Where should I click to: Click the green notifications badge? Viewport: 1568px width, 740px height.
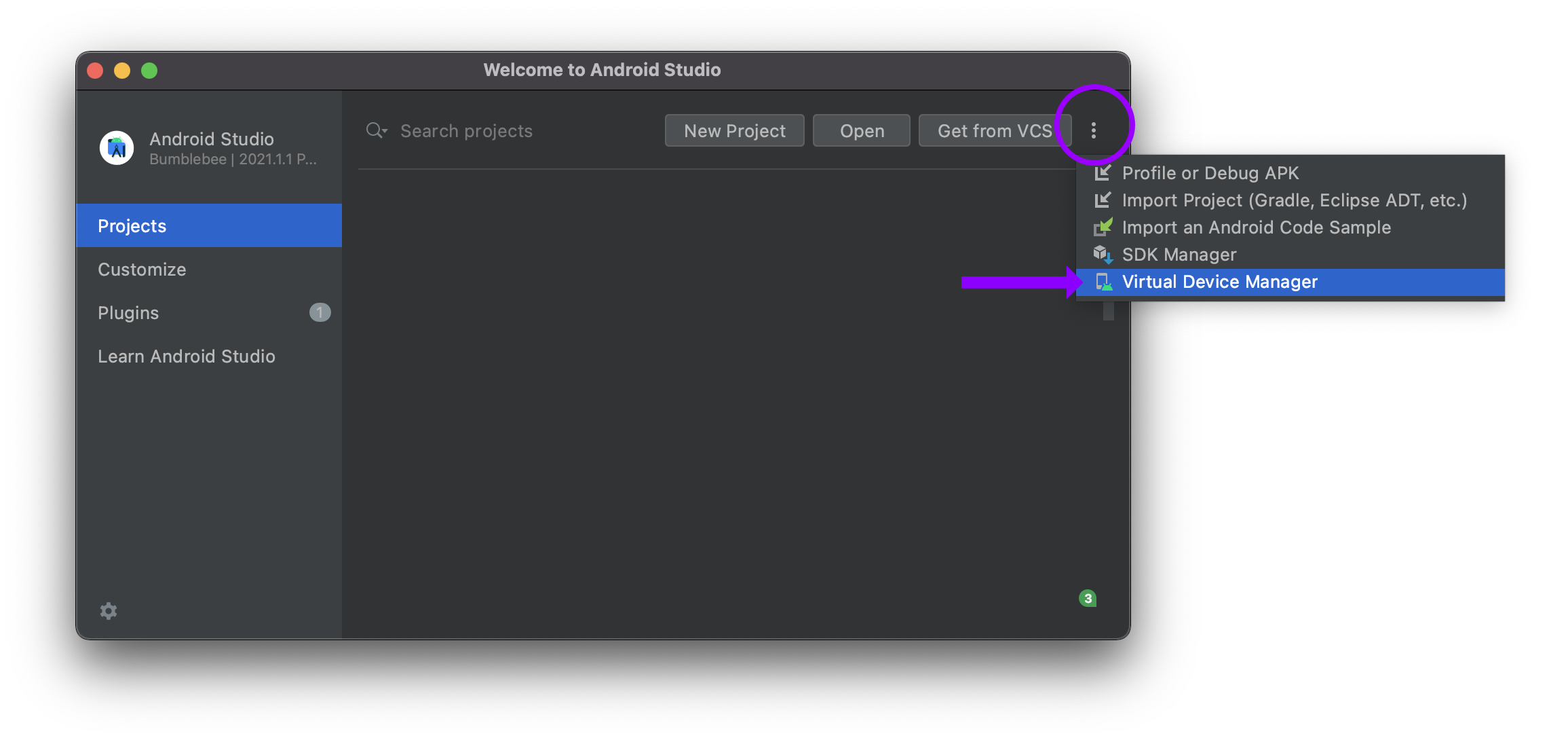(x=1088, y=598)
